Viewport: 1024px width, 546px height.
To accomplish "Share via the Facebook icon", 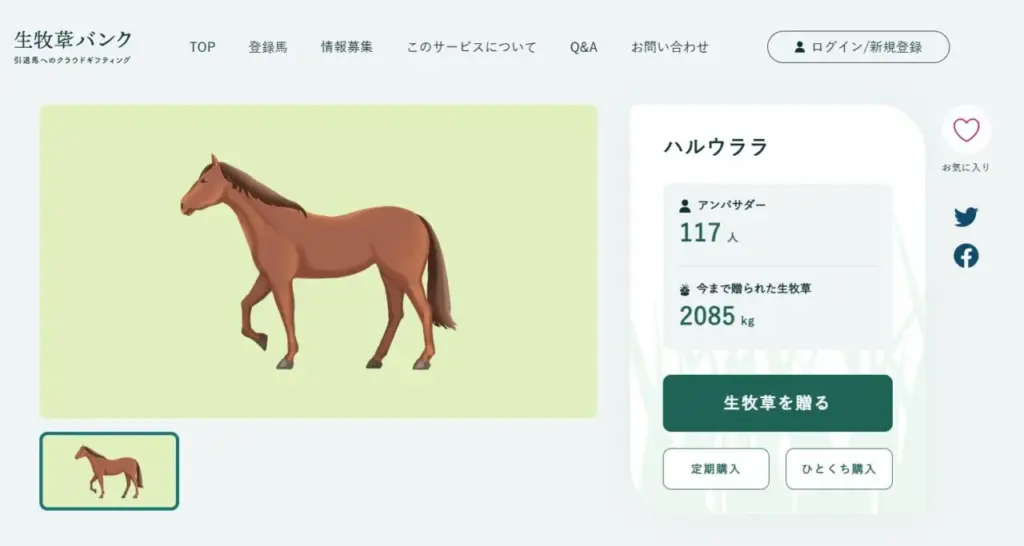I will tap(966, 256).
